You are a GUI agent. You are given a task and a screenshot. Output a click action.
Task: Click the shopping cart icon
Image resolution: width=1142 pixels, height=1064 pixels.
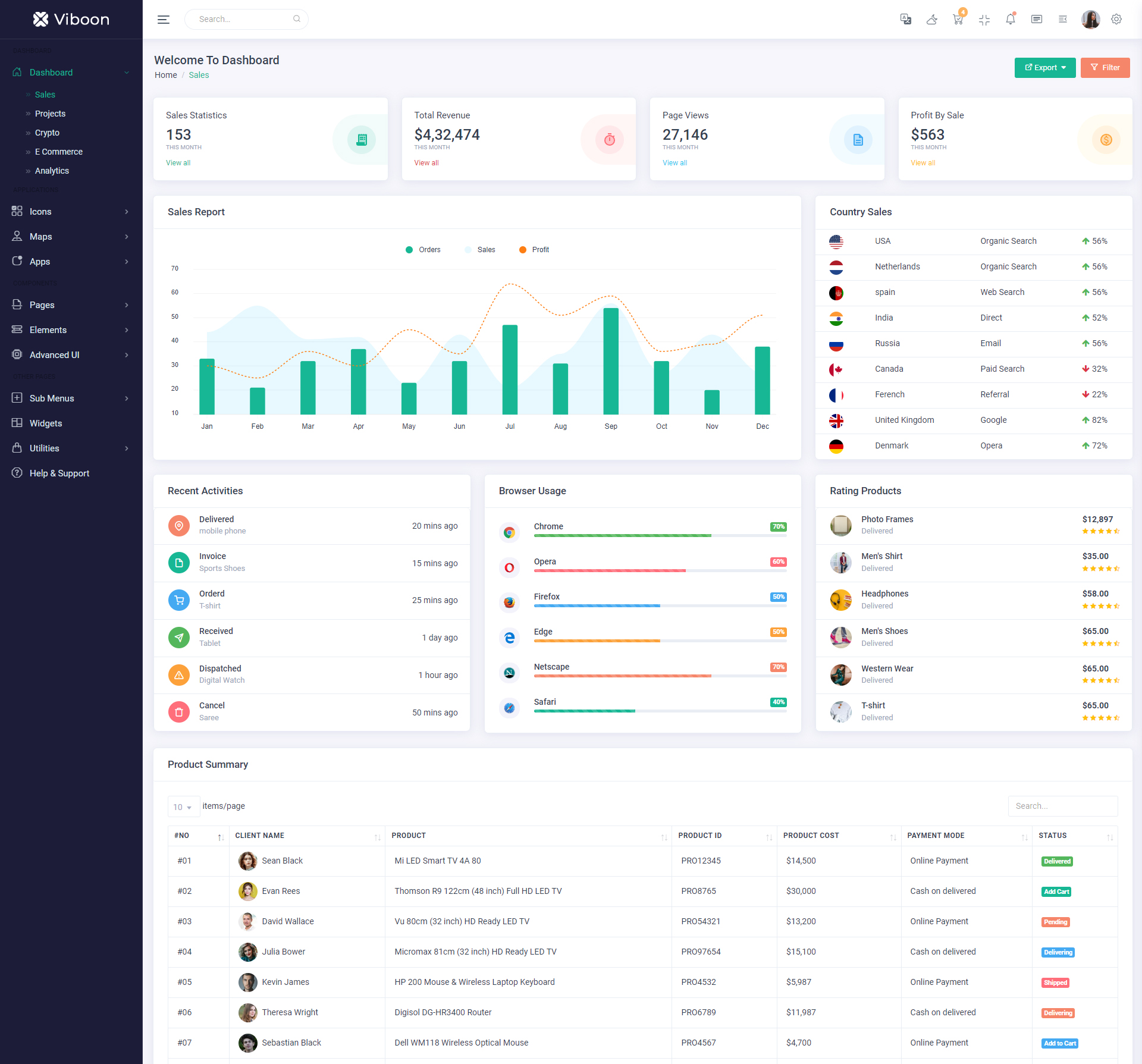[x=958, y=19]
